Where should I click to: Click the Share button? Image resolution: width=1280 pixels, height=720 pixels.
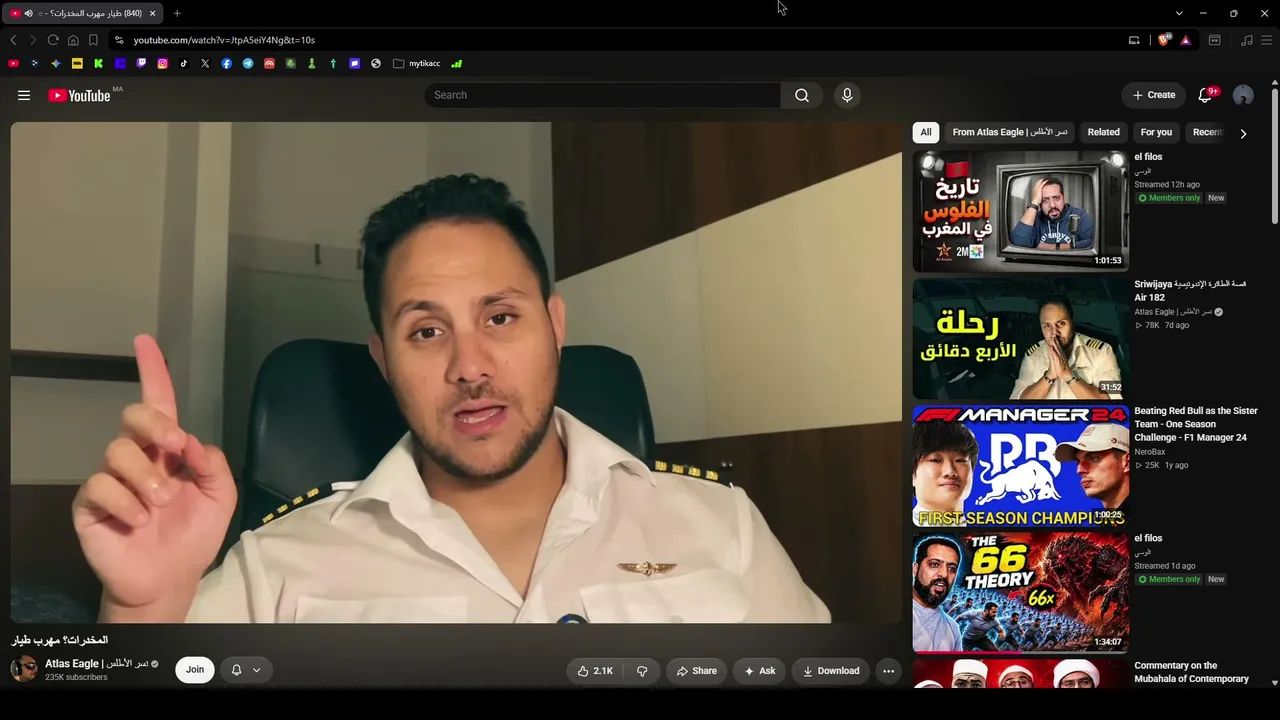click(696, 671)
